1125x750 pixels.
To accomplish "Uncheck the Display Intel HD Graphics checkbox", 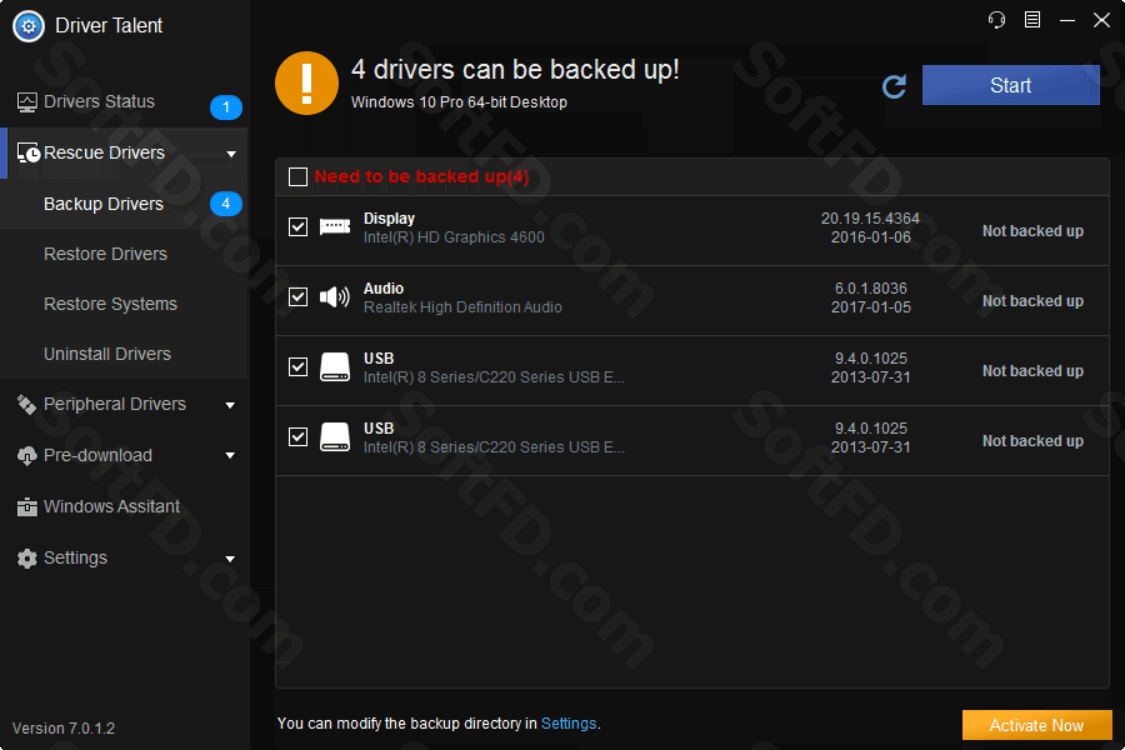I will pos(298,227).
